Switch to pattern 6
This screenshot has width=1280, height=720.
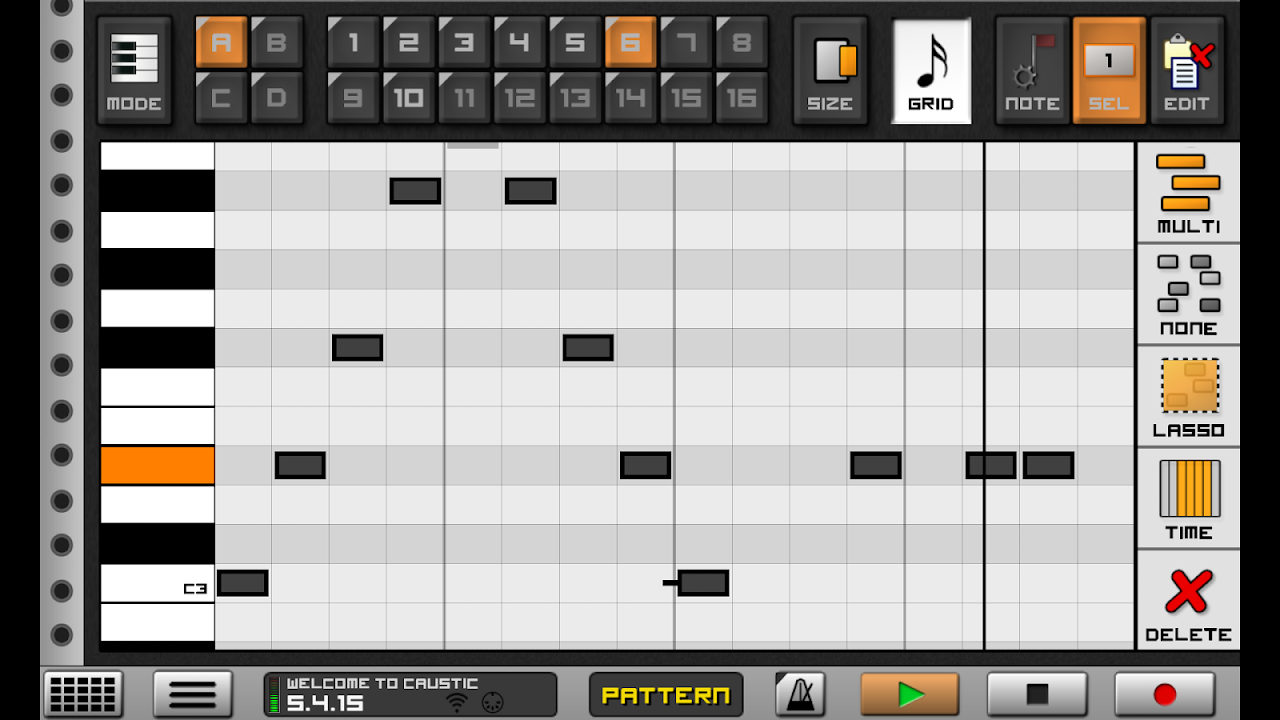click(x=630, y=44)
